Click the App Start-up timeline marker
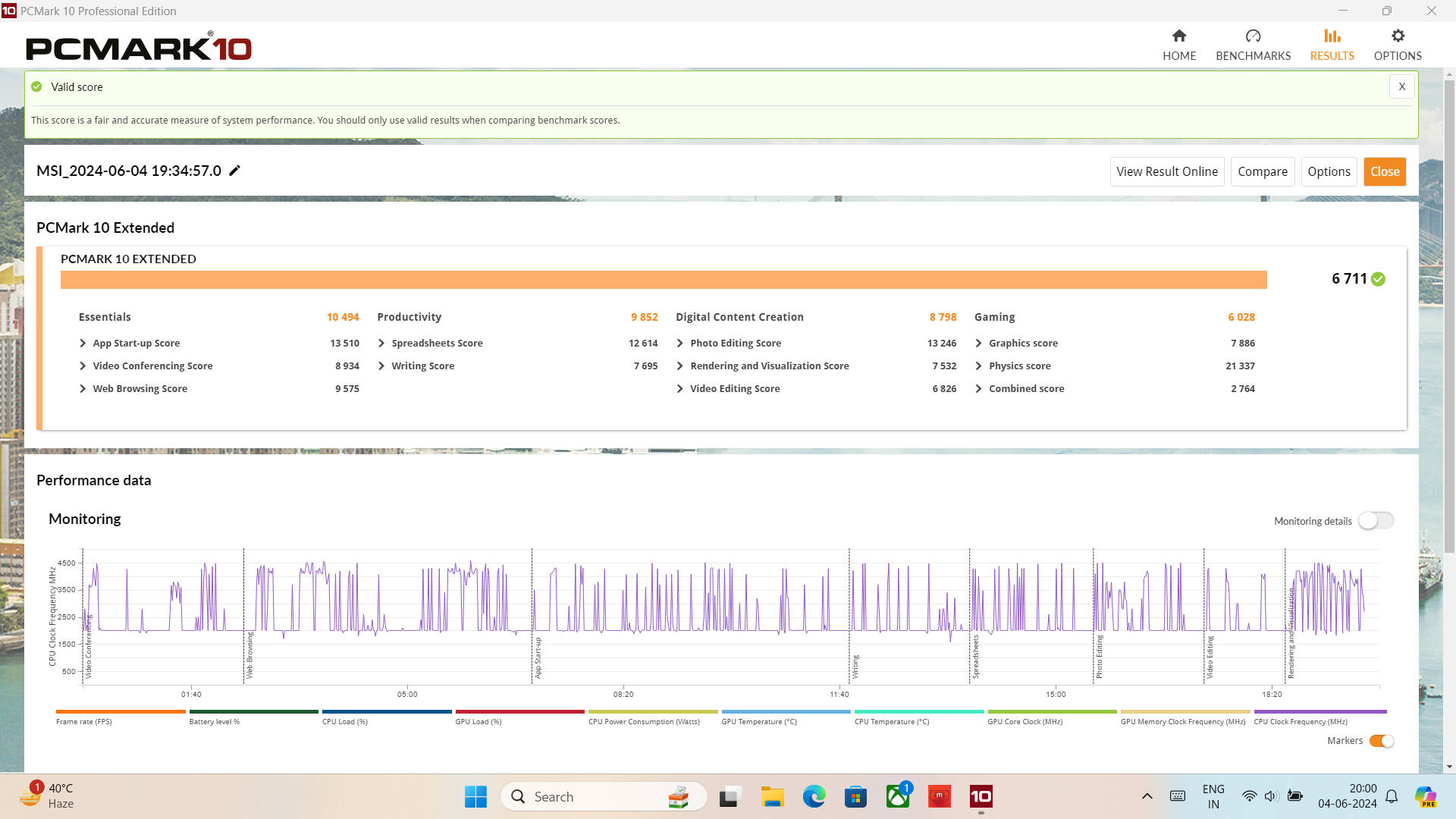 [x=538, y=657]
